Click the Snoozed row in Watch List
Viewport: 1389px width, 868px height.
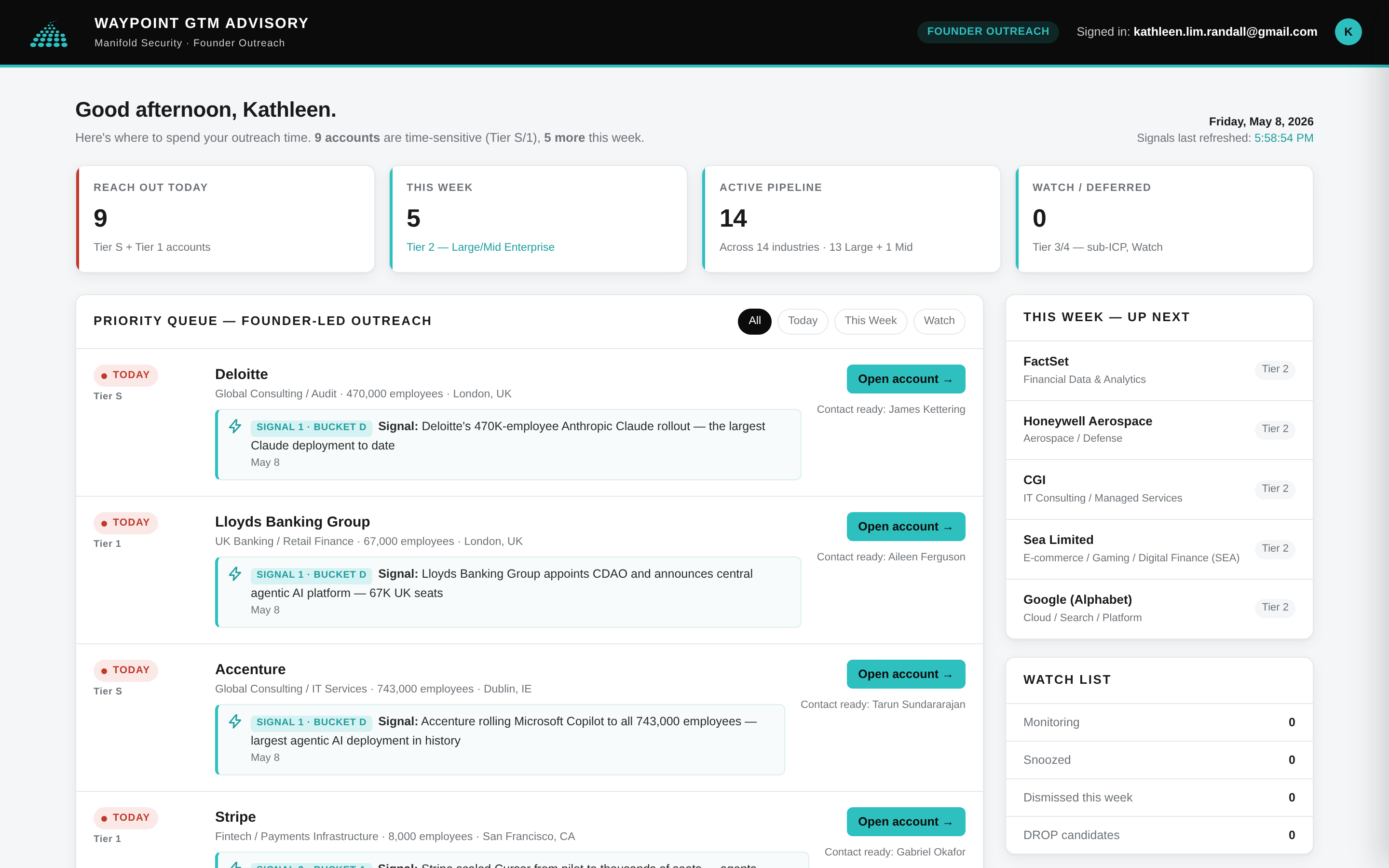pos(1159,759)
